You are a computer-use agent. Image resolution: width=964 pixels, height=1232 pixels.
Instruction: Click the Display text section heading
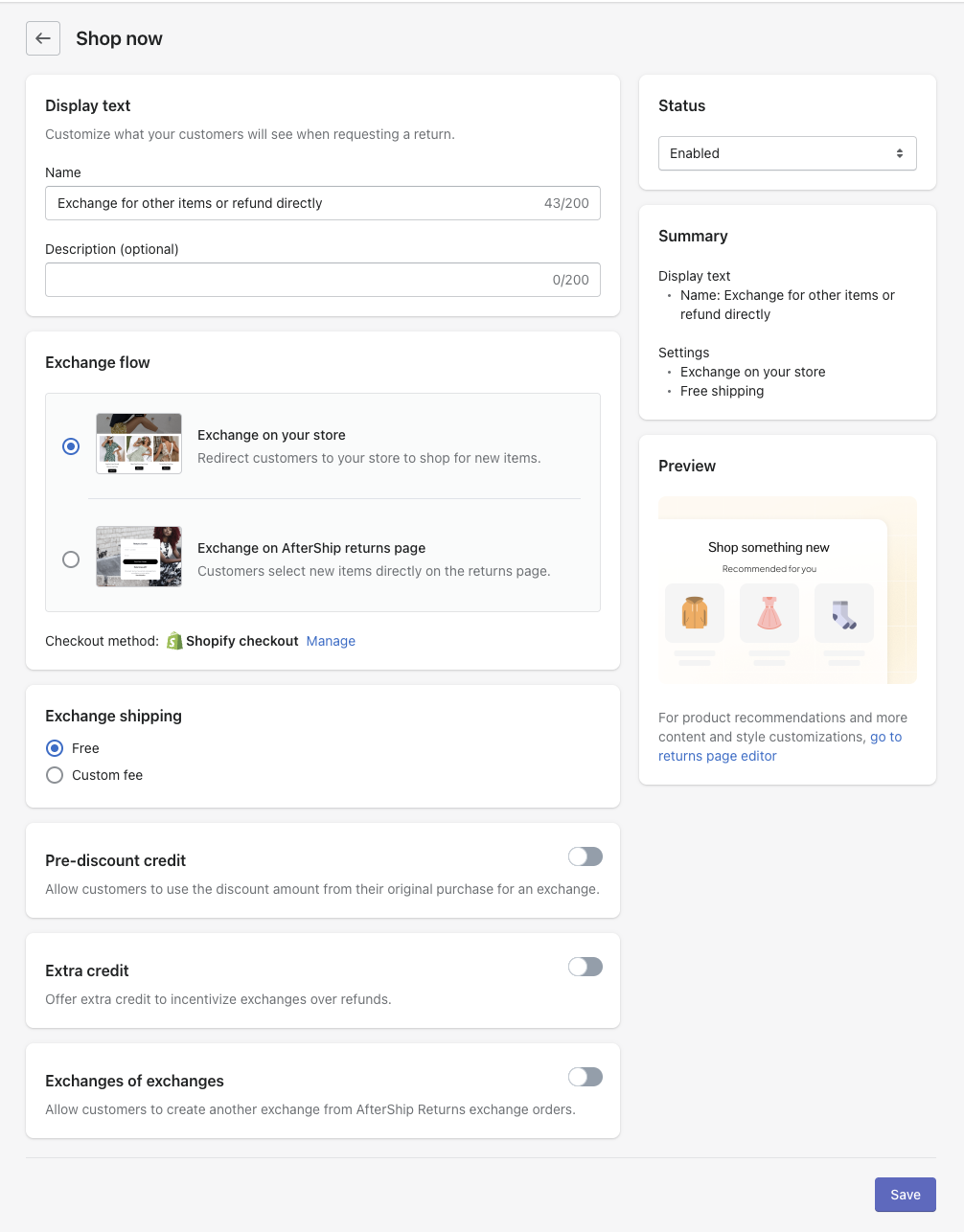(x=88, y=105)
